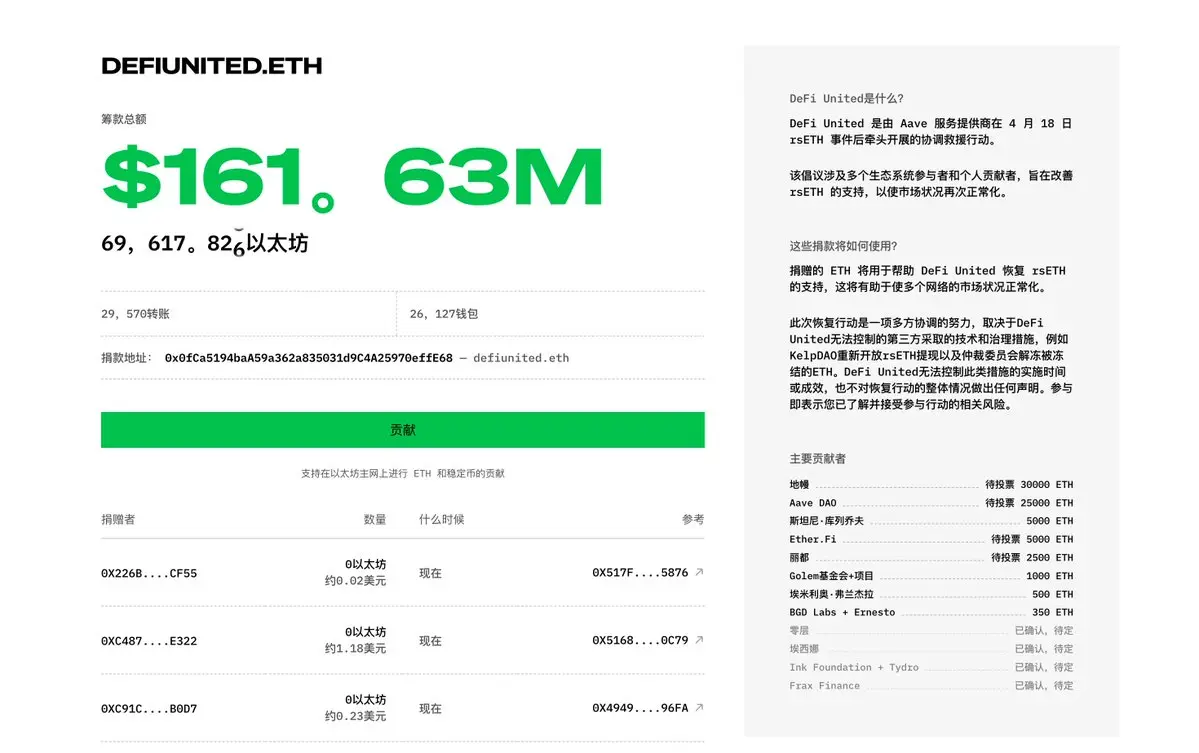Click the 斯坦尼·库列乔夫 contributor row
Screen dimensions: 1199x753
coord(931,521)
